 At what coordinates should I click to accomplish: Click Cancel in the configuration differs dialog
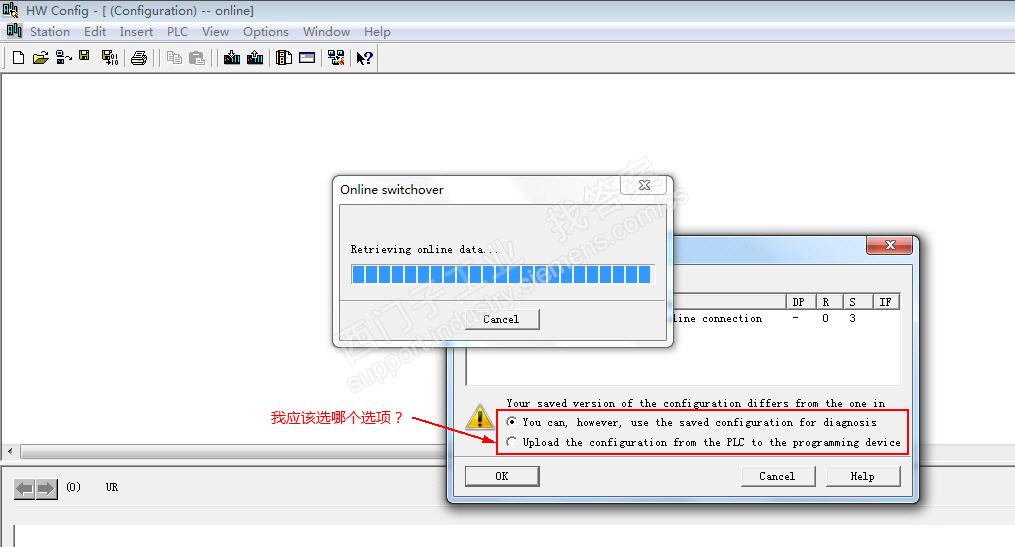[x=777, y=476]
